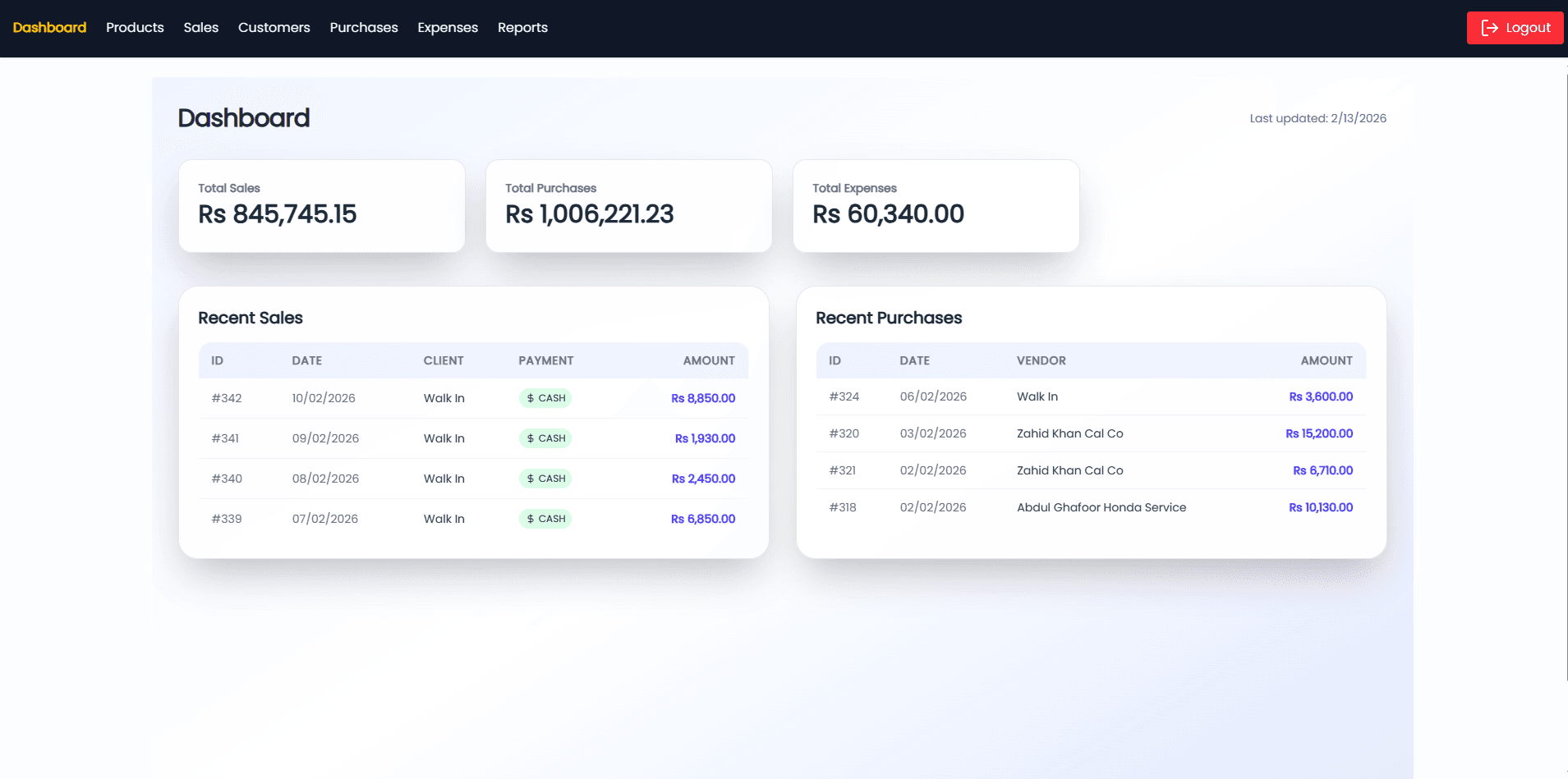Open the Purchases page
The image size is (1568, 779).
(x=363, y=27)
